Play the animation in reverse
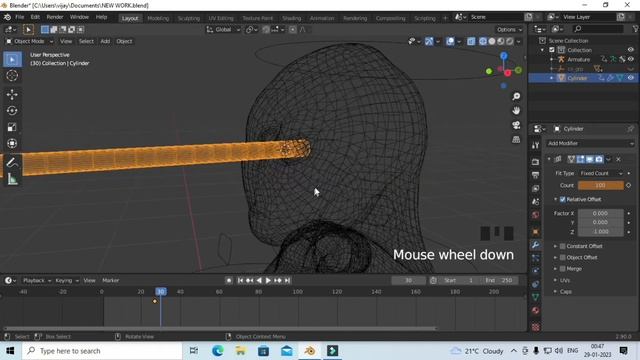Viewport: 640px width, 360px height. pyautogui.click(x=259, y=280)
